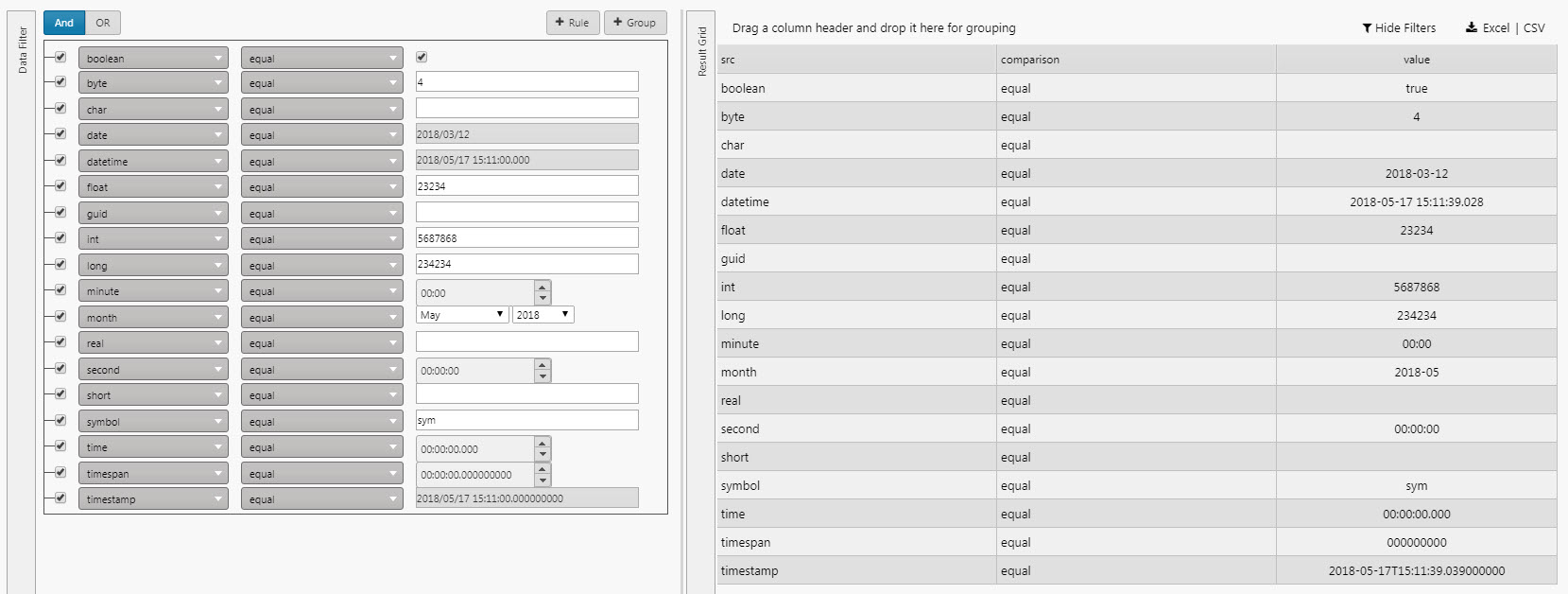The height and width of the screenshot is (594, 1568).
Task: Export results as CSV
Action: pyautogui.click(x=1534, y=27)
